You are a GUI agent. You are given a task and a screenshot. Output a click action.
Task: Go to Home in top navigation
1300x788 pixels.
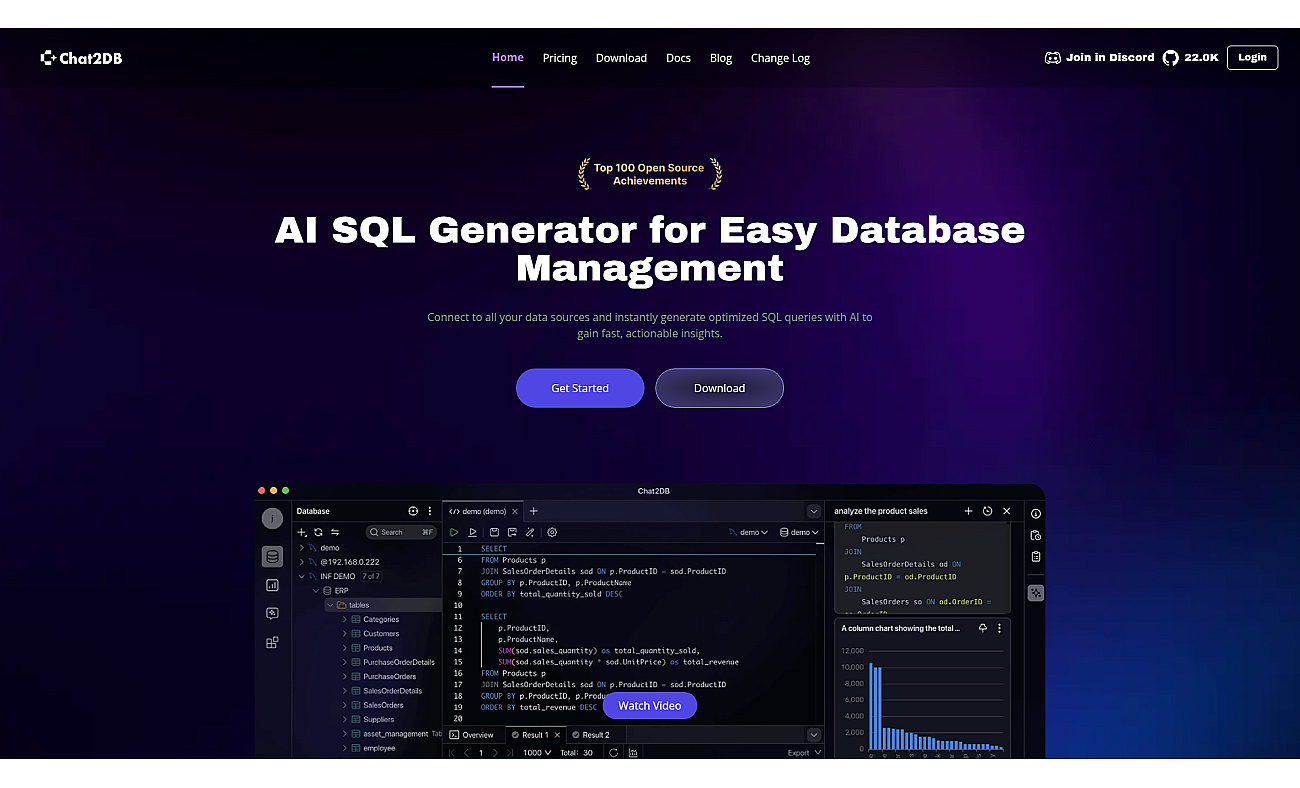pyautogui.click(x=508, y=57)
